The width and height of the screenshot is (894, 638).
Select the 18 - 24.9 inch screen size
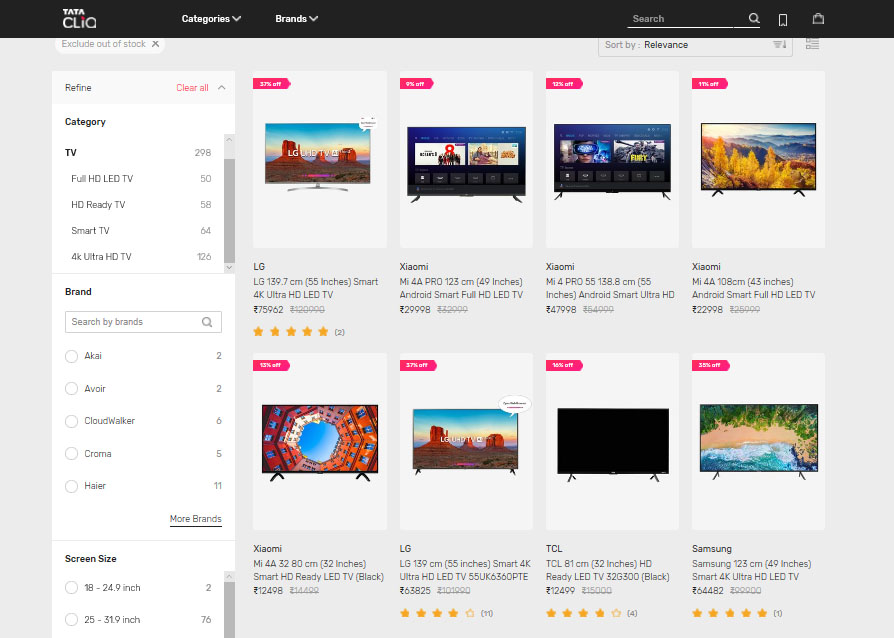click(x=71, y=588)
